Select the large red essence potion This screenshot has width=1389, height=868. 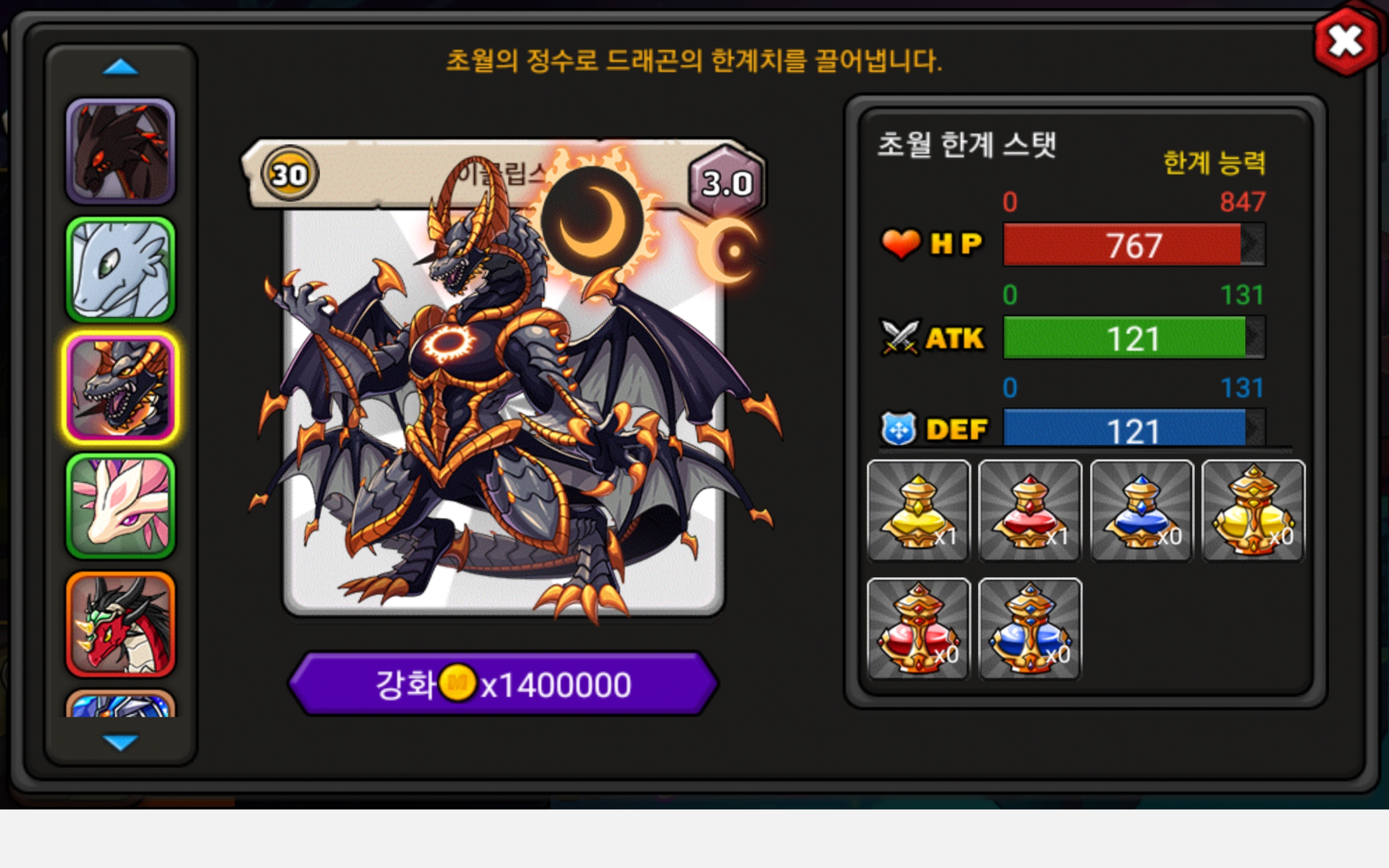click(919, 629)
